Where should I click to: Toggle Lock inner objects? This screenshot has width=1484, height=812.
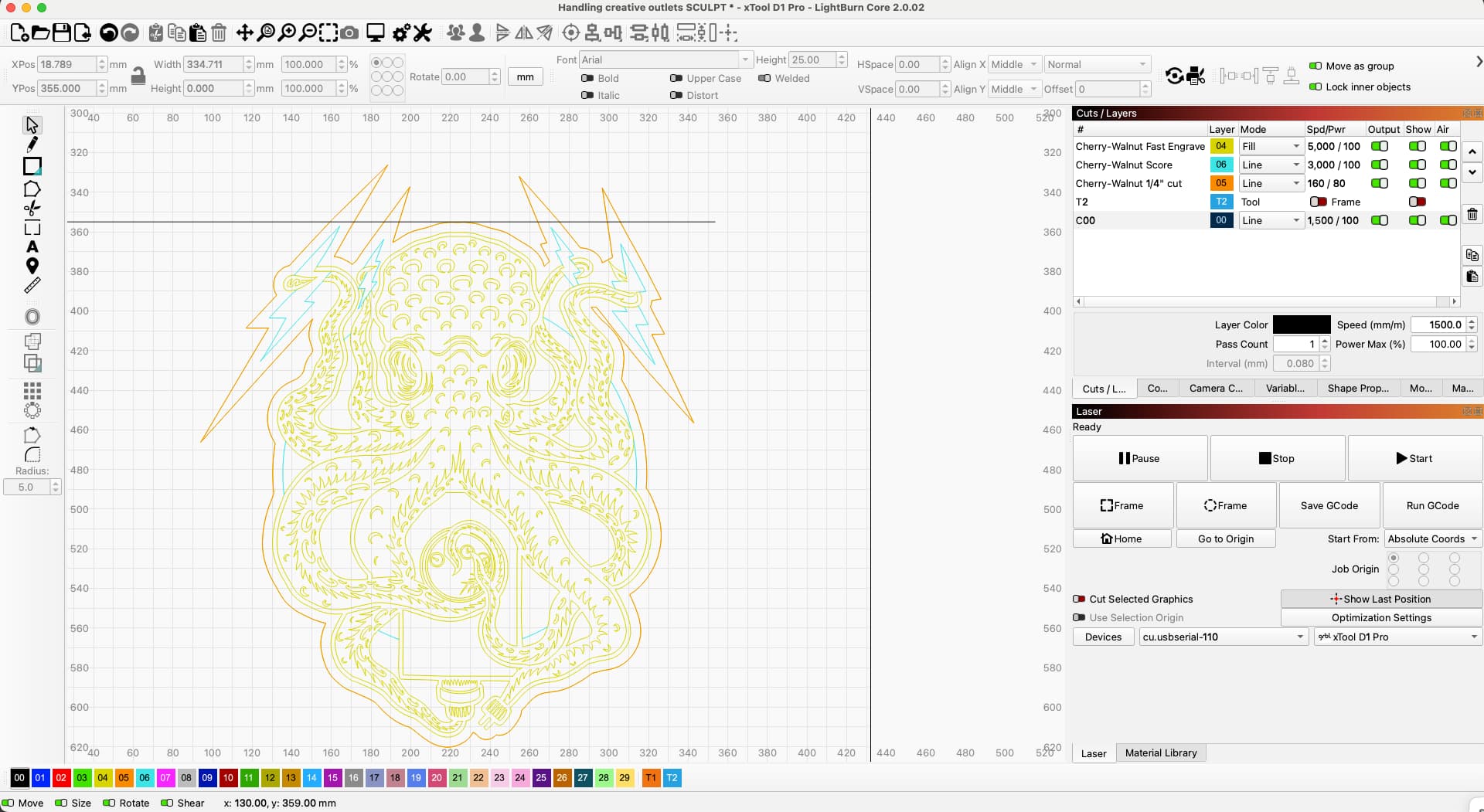click(x=1315, y=87)
